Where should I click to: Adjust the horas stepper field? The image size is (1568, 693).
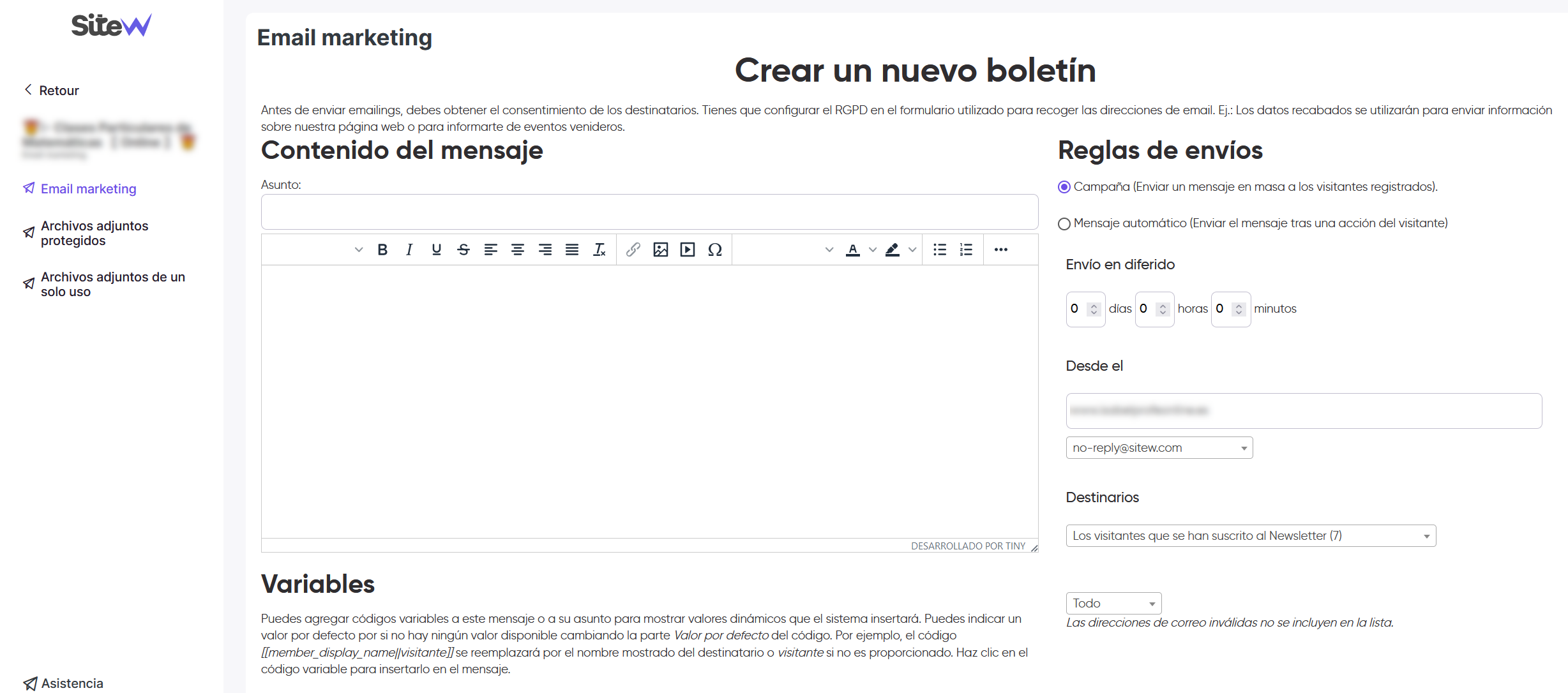pos(1154,309)
